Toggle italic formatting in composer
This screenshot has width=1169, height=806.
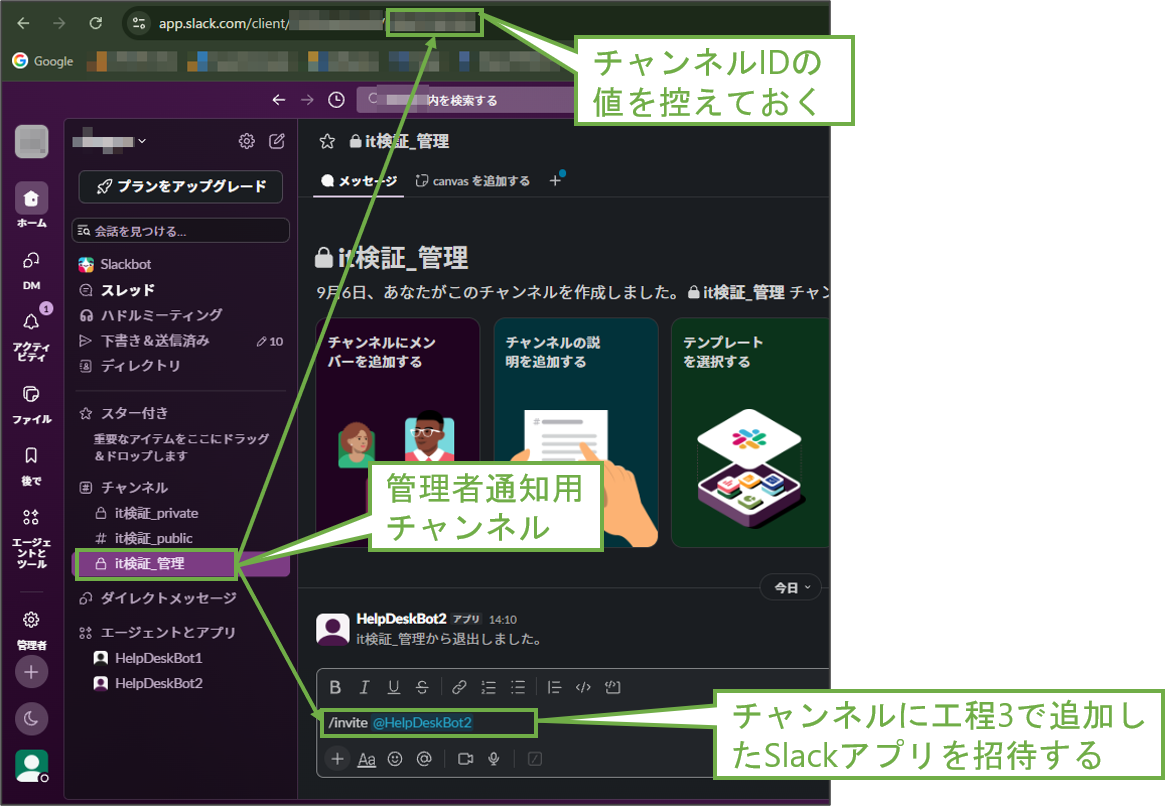tap(365, 687)
